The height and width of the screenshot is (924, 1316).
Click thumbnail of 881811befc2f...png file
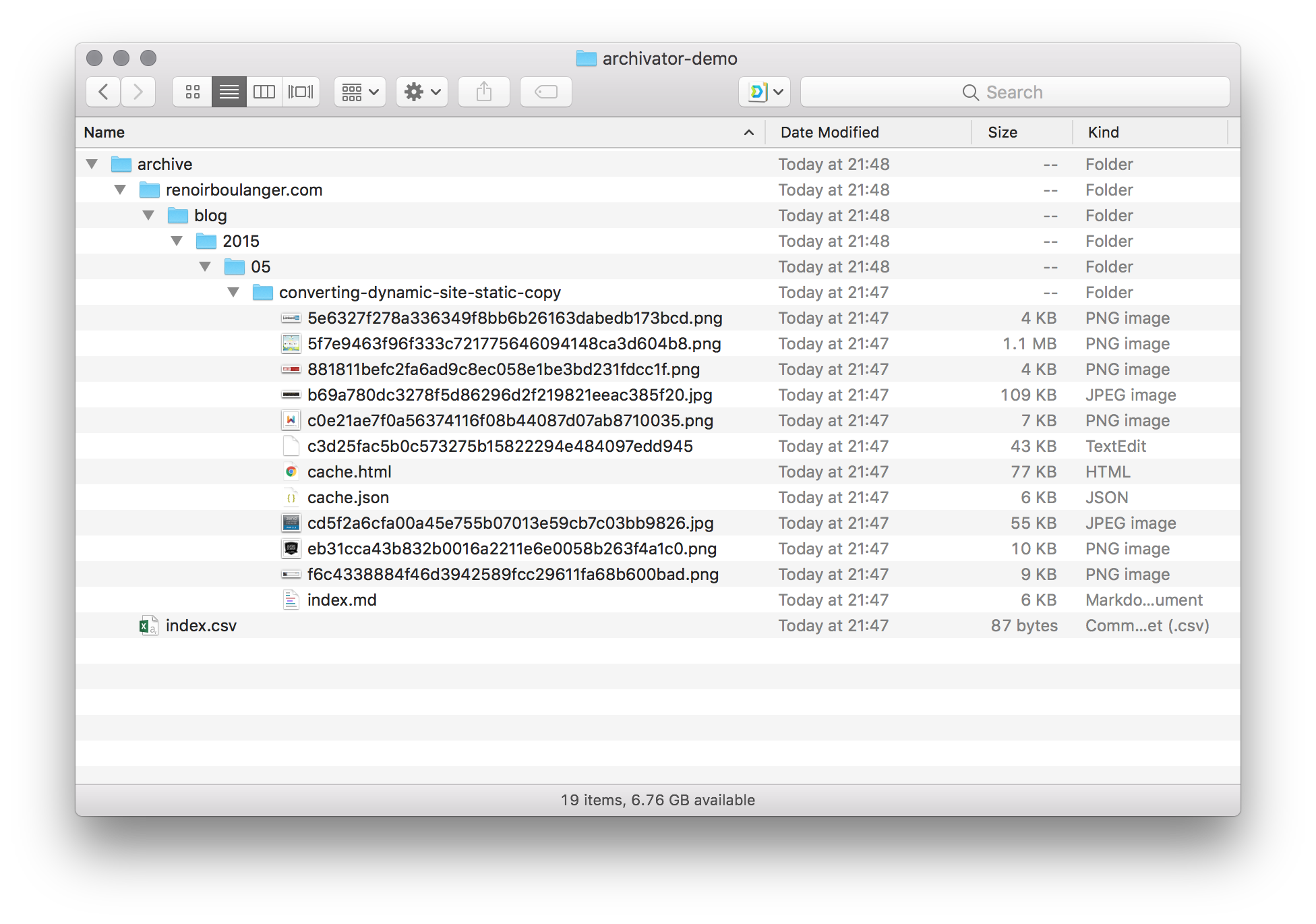(x=291, y=369)
